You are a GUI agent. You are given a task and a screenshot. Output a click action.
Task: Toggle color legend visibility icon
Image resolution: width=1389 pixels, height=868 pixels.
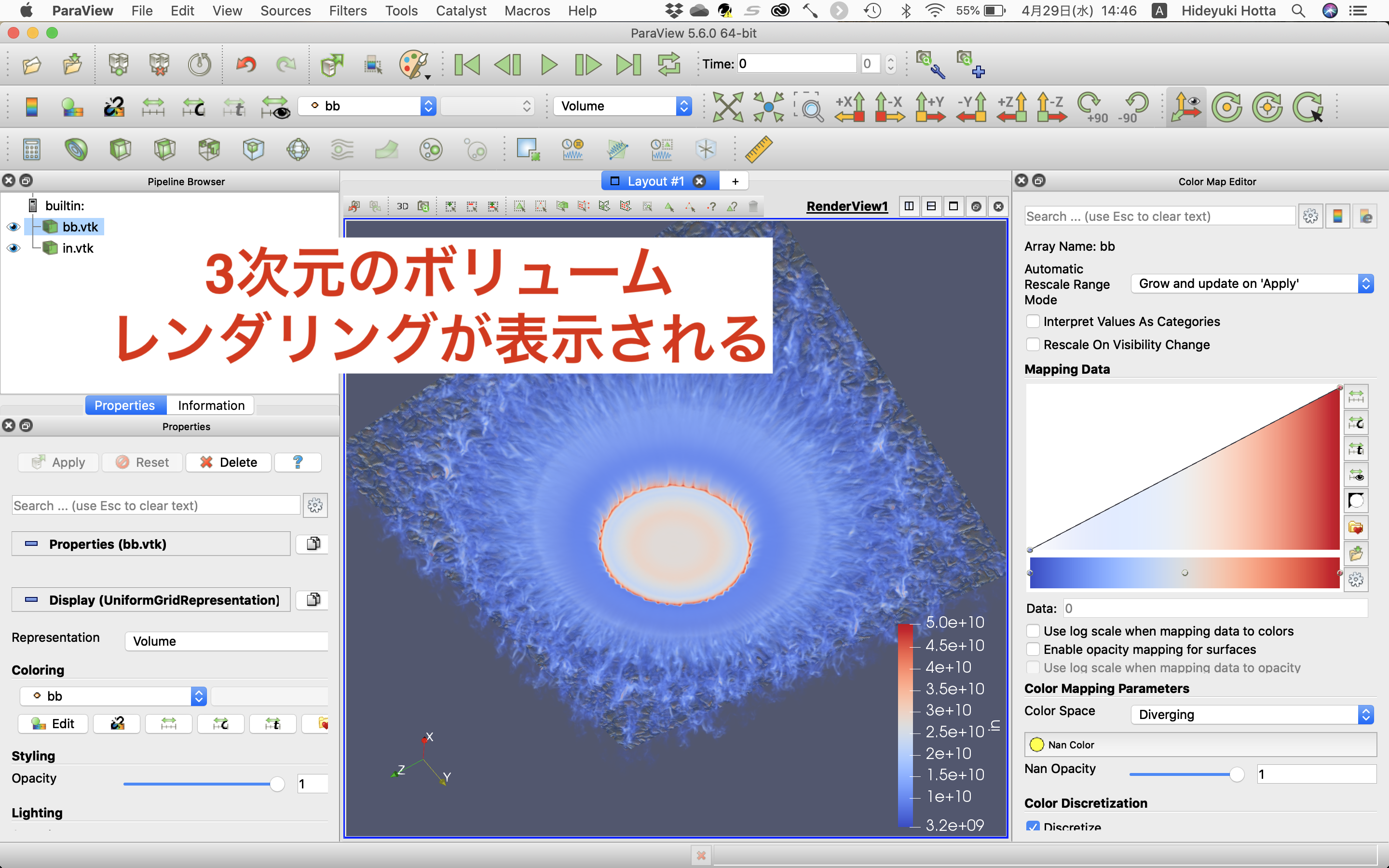click(31, 107)
